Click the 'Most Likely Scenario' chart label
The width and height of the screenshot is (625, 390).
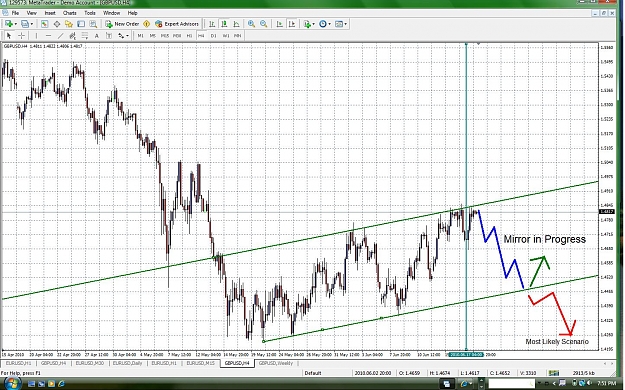pos(557,342)
